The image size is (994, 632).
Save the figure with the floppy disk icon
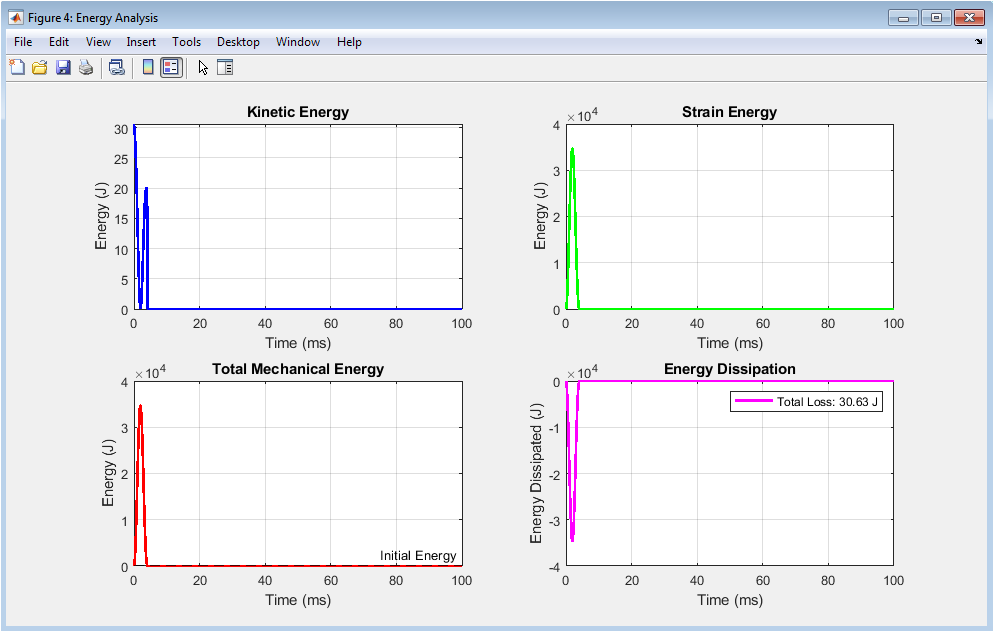63,68
